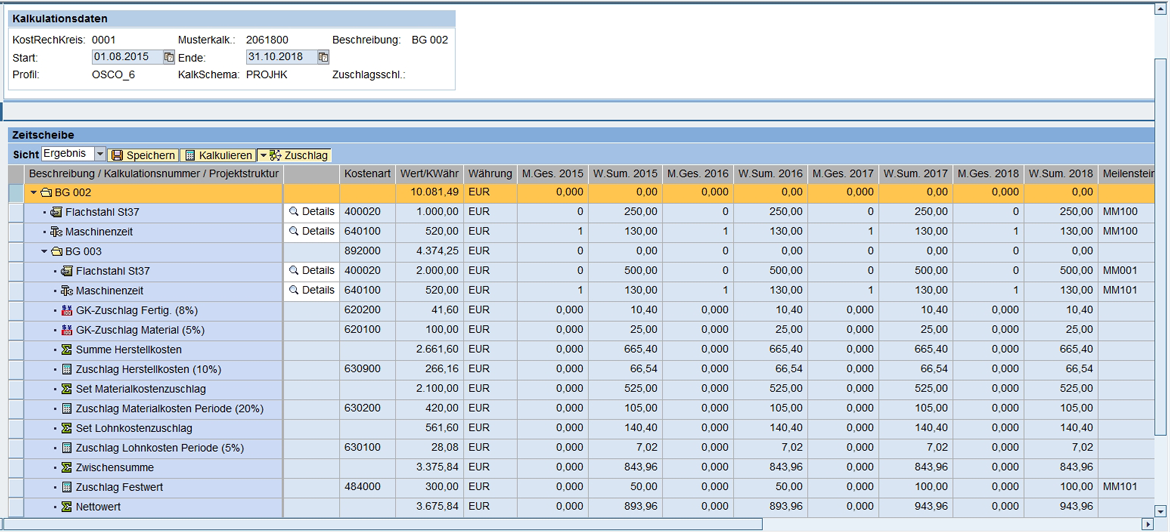Open the dropdown arrow left of Zuschlag

coord(262,155)
